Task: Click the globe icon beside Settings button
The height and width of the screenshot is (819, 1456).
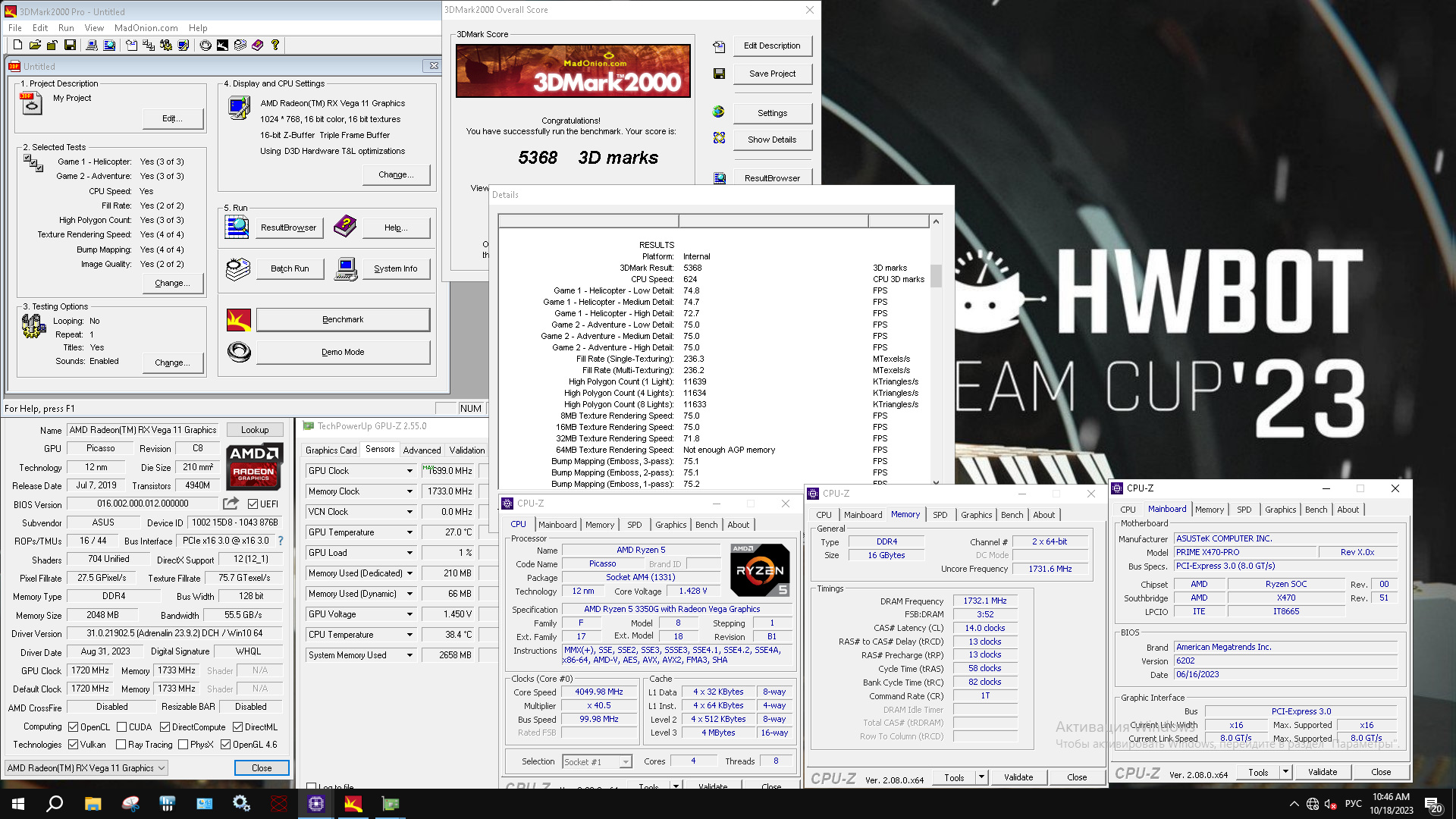Action: coord(719,112)
